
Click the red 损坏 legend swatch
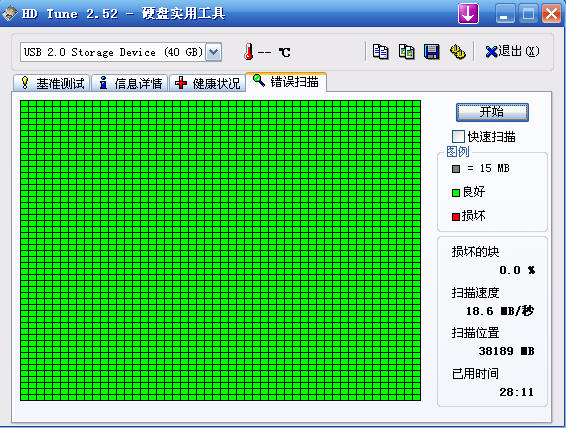tap(456, 217)
